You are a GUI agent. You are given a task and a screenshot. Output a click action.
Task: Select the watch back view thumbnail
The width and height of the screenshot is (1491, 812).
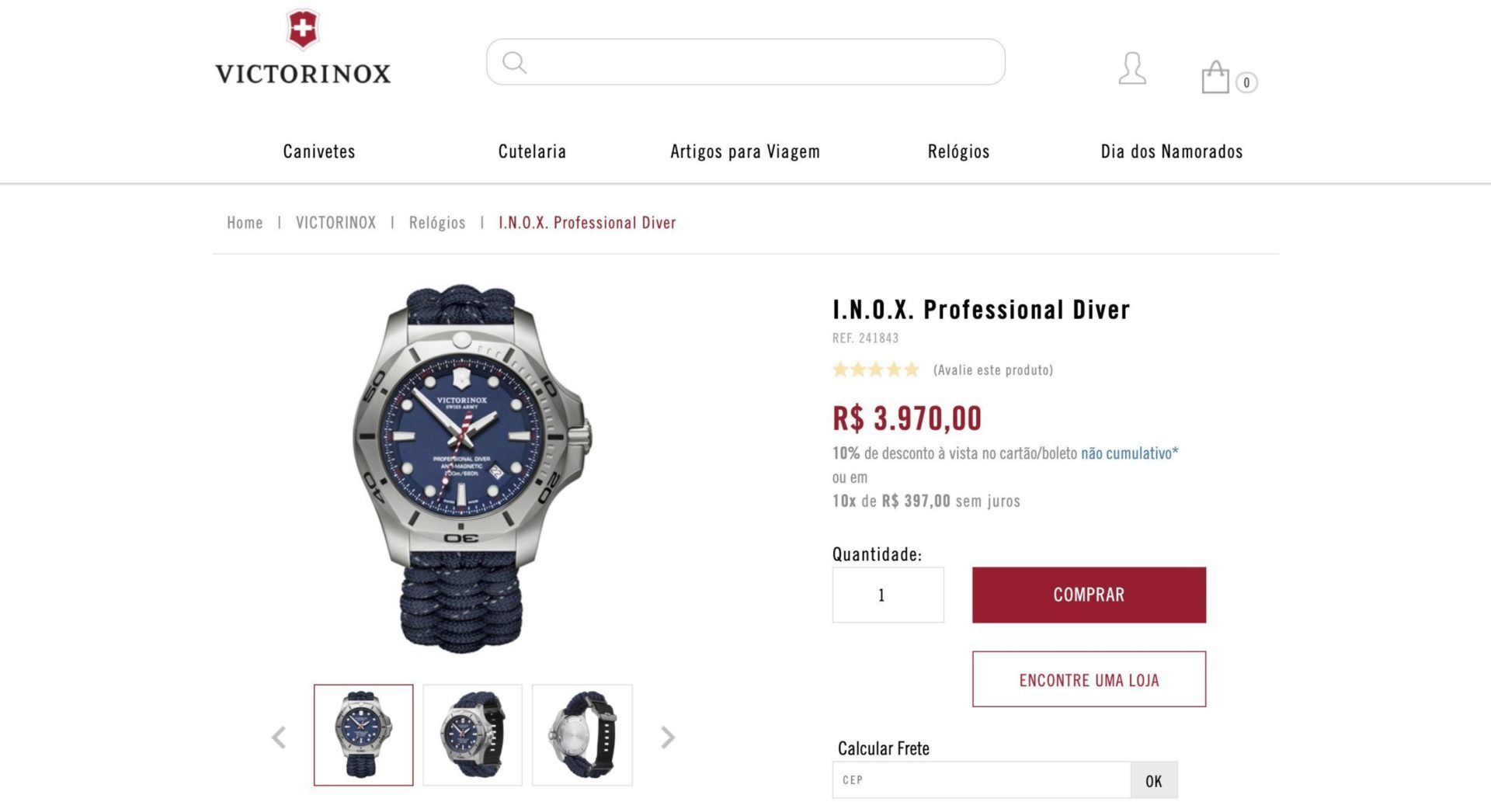coord(582,735)
